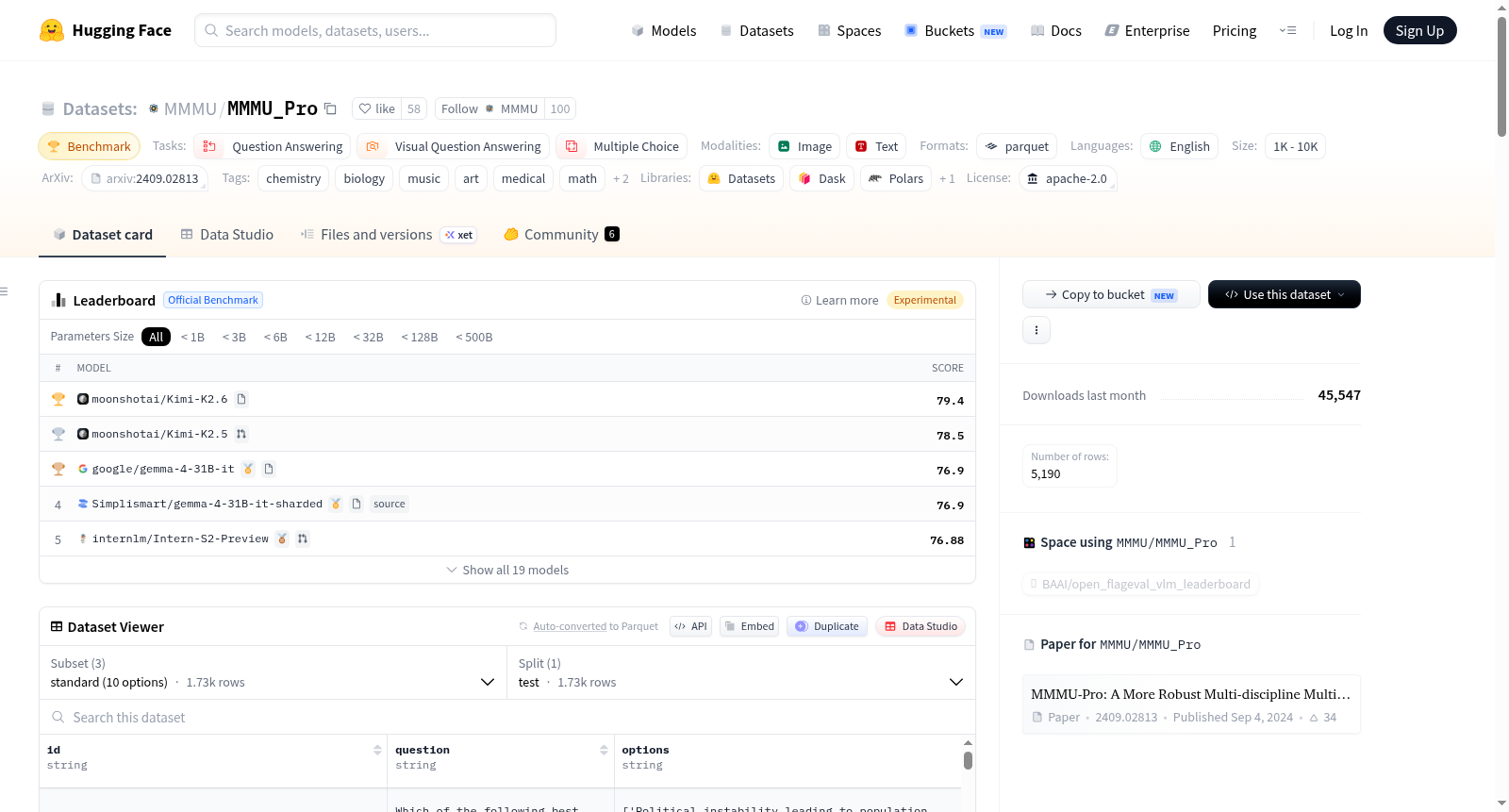Click the Datasets stack icon before title
Image resolution: width=1509 pixels, height=812 pixels.
[48, 109]
